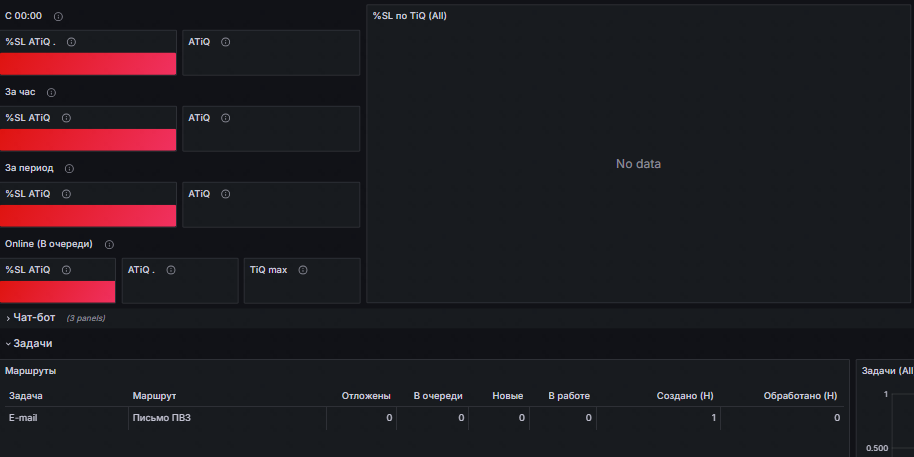Click info icon beside "С 00:00" heading

tap(58, 17)
